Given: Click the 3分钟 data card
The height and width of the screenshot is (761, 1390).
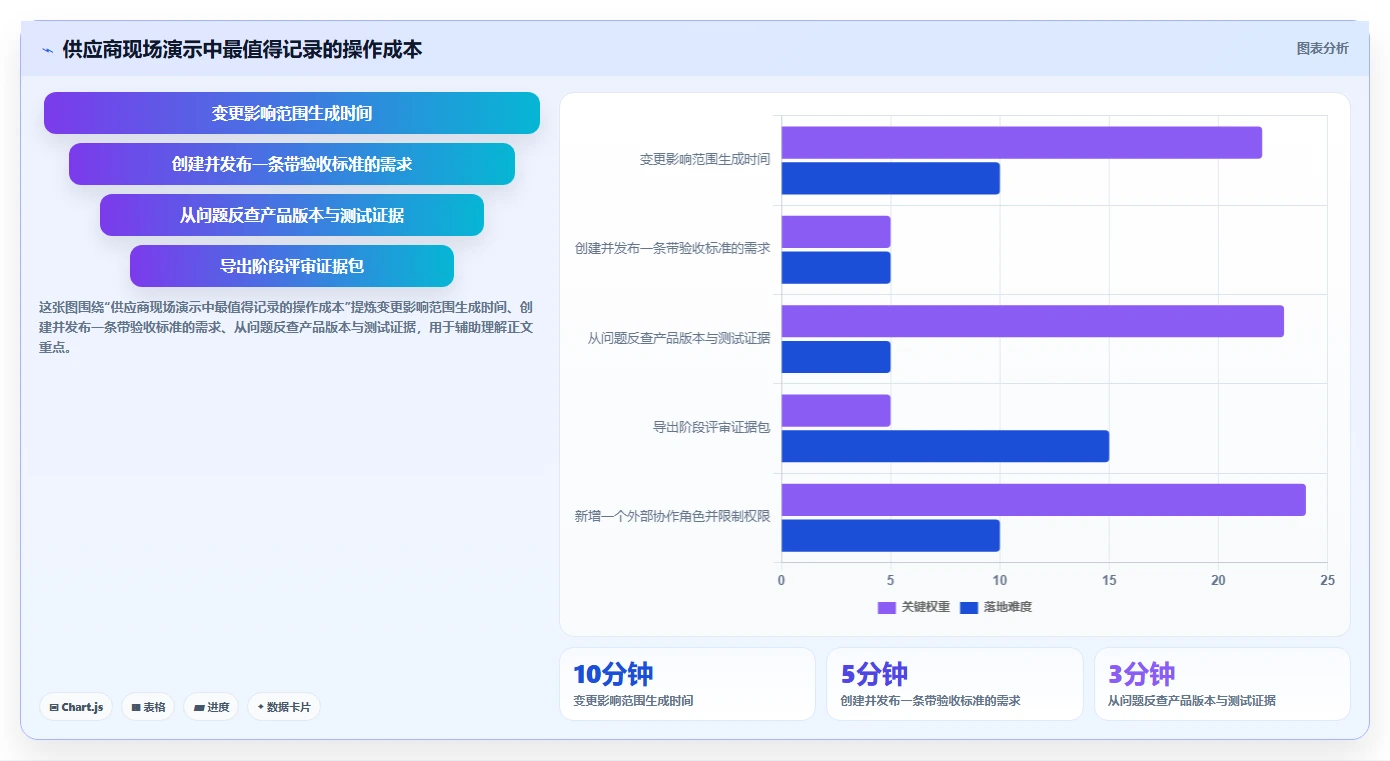Looking at the screenshot, I should [1222, 684].
